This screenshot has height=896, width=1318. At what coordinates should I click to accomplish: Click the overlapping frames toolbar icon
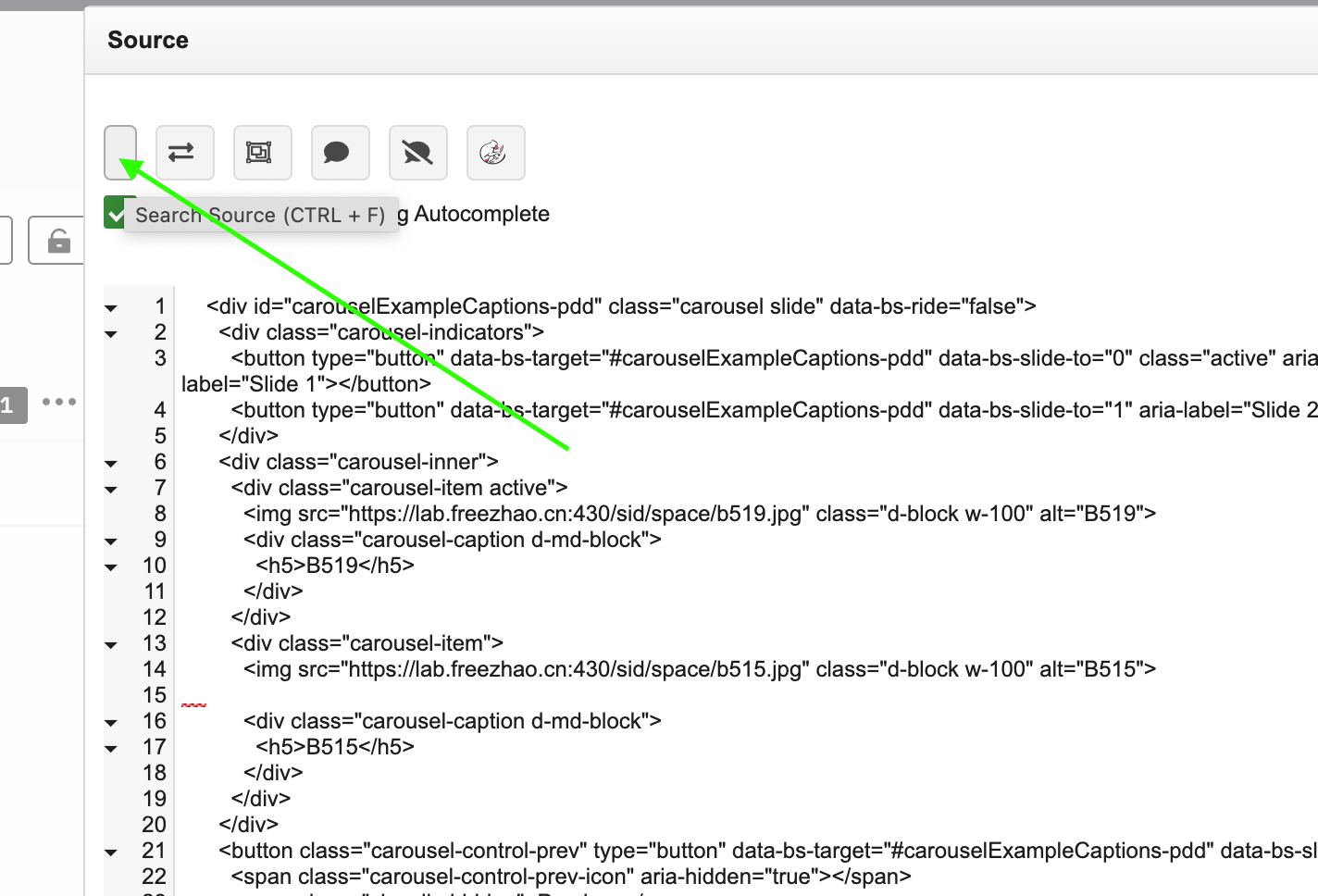click(262, 153)
